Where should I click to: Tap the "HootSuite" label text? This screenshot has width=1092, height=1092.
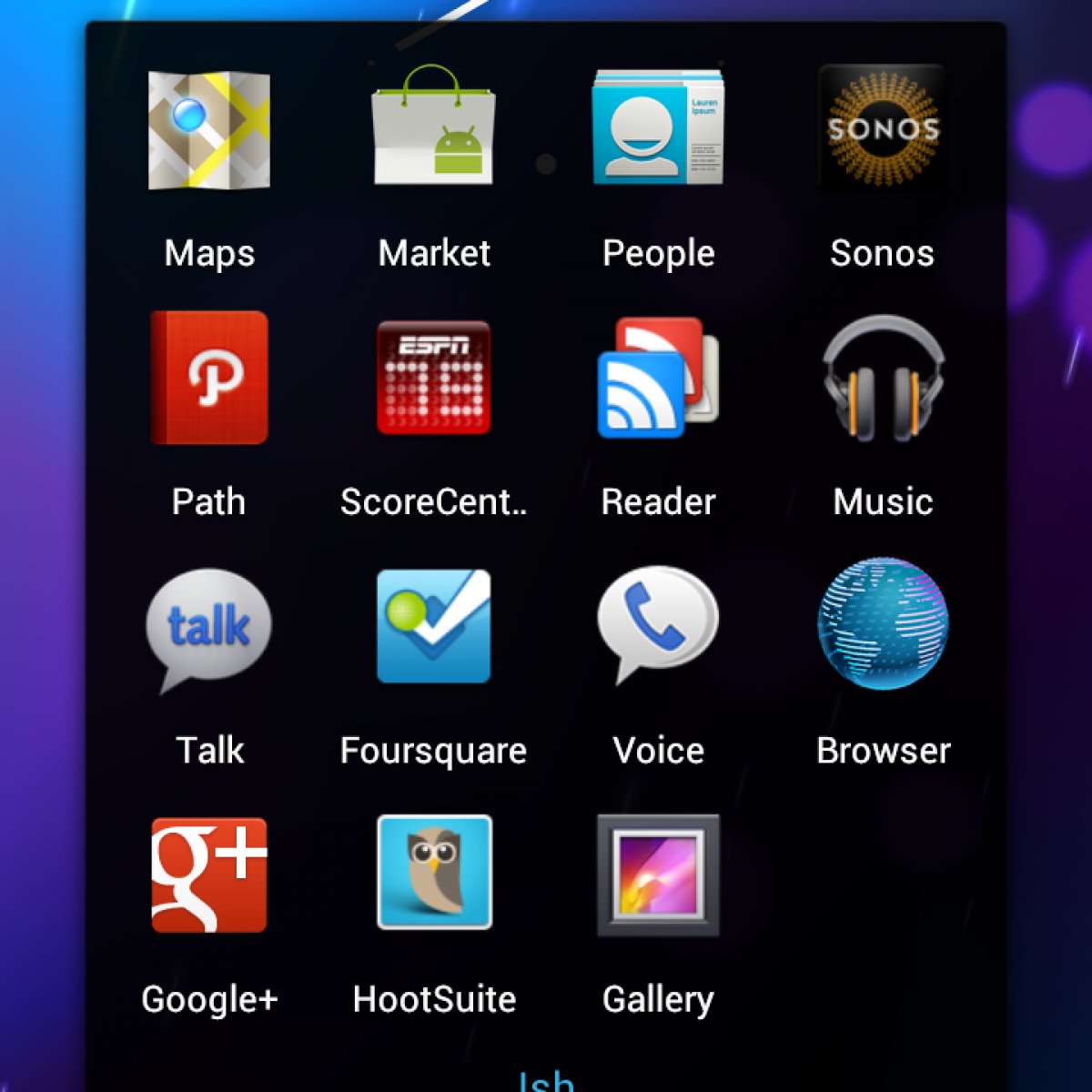(x=434, y=999)
